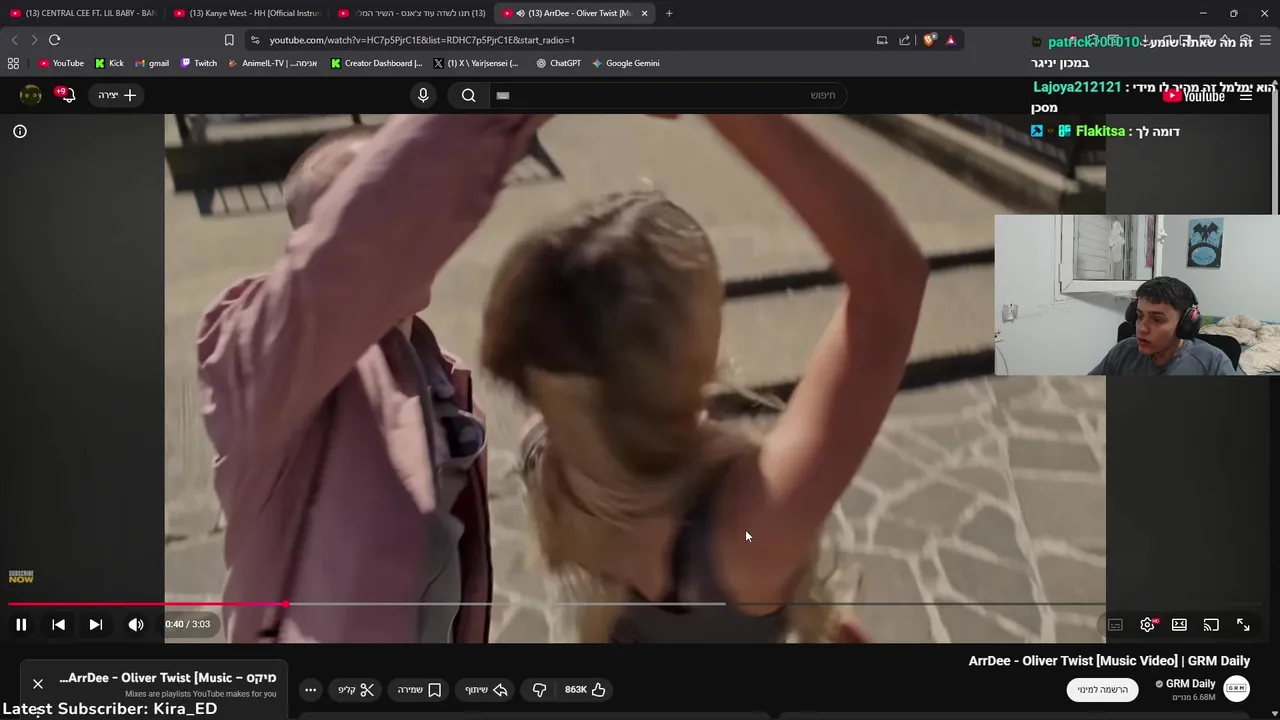The height and width of the screenshot is (720, 1280).
Task: Close the ArrDee Oliver Twist mix panel
Action: 38,684
